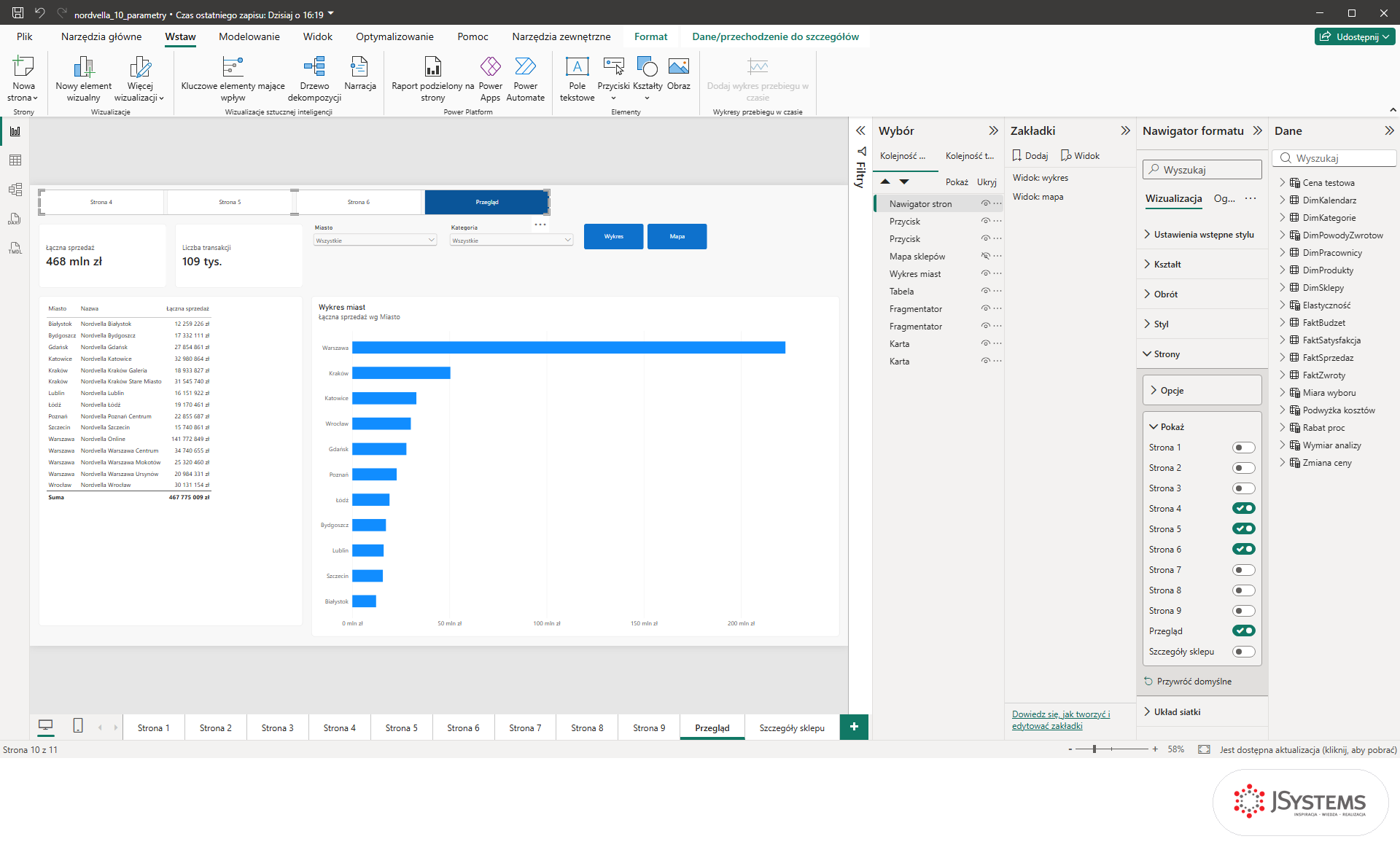1400x847 pixels.
Task: Click fit to page icon in status bar
Action: (1204, 749)
